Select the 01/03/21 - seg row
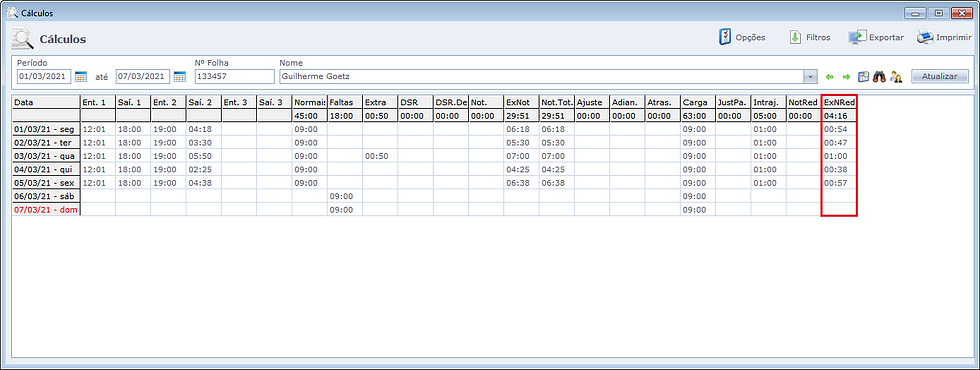The width and height of the screenshot is (980, 370). click(46, 129)
